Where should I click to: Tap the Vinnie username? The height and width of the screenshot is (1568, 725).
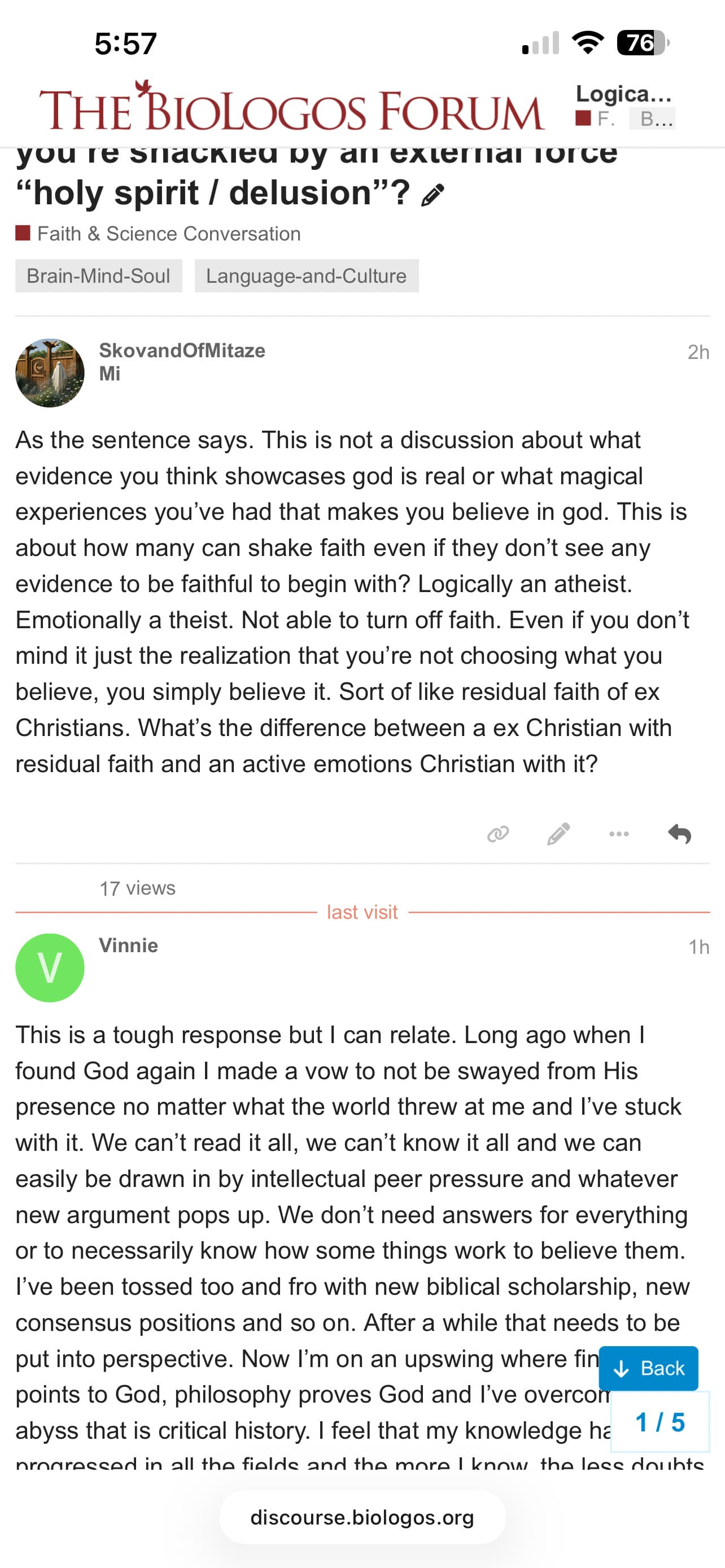pyautogui.click(x=128, y=945)
